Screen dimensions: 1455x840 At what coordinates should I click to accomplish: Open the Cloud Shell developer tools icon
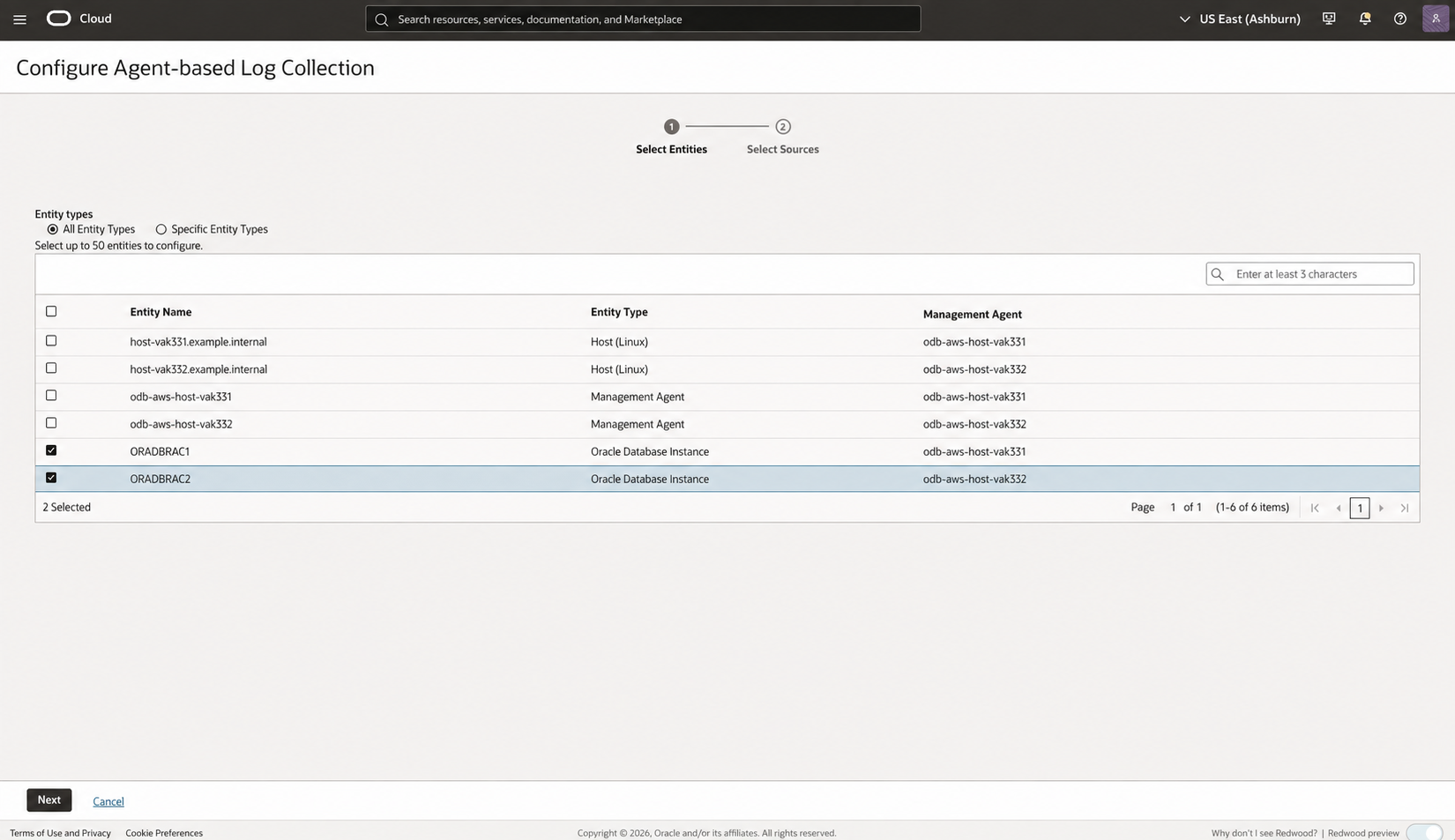coord(1329,19)
